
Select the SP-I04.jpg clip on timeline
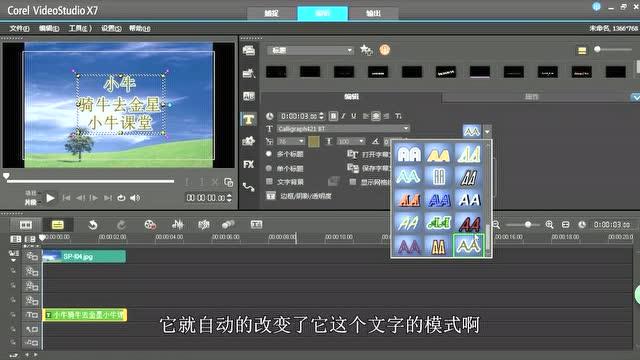click(x=84, y=256)
